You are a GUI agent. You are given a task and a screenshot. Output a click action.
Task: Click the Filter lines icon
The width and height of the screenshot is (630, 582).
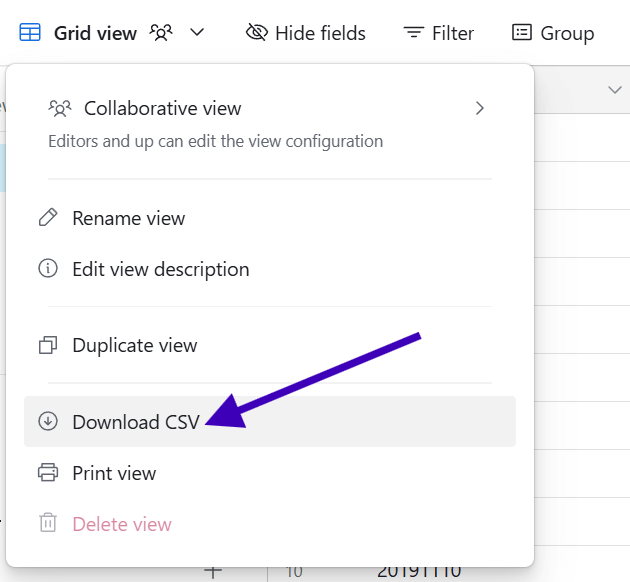pyautogui.click(x=414, y=33)
